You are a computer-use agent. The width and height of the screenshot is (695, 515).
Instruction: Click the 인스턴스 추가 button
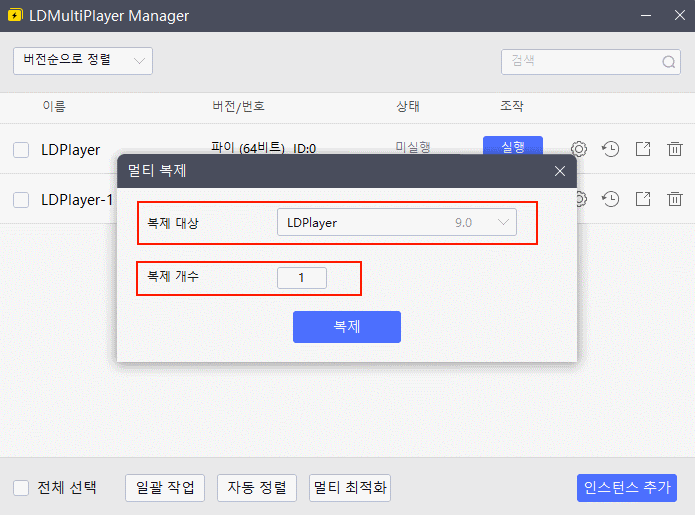627,488
